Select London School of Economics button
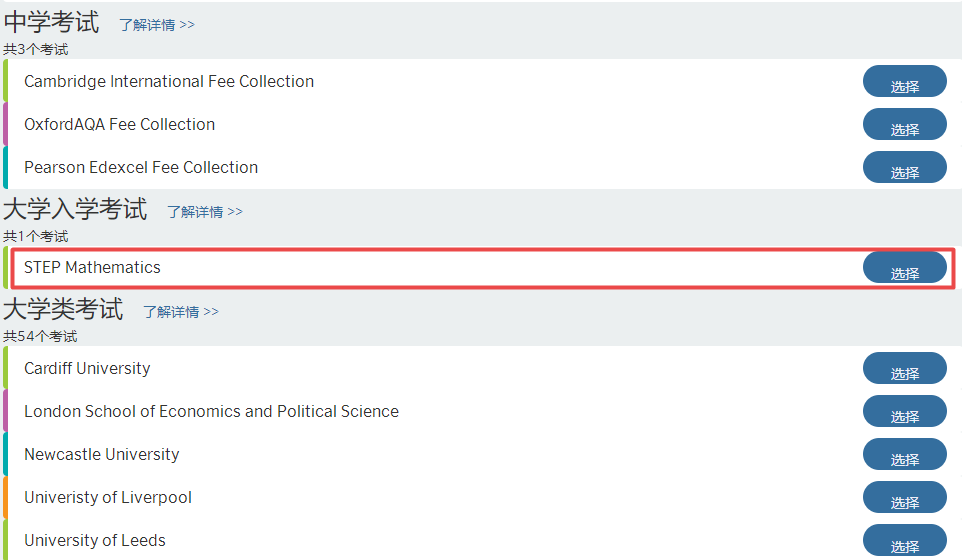The image size is (962, 560). (x=904, y=411)
